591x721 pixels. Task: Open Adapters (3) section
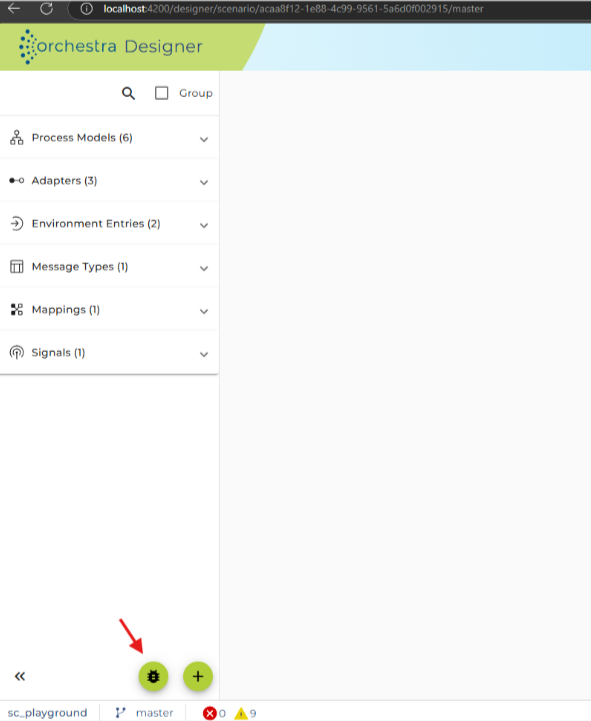click(x=109, y=181)
